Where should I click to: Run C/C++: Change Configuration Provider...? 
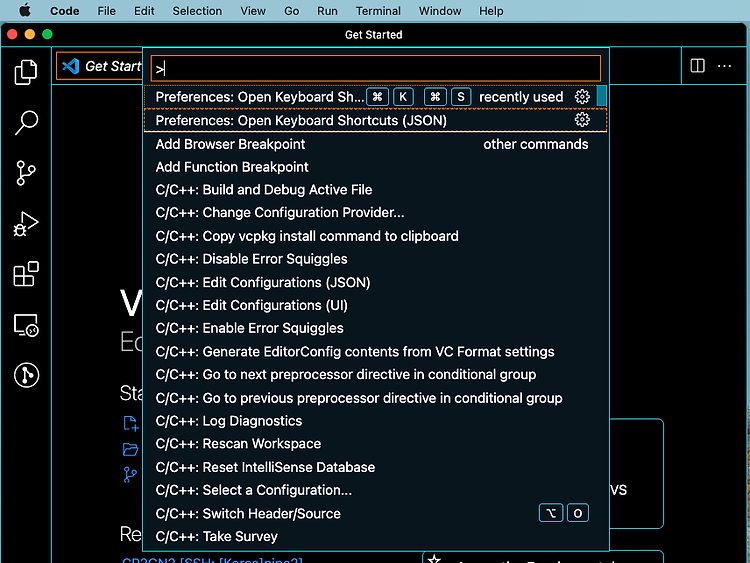click(x=375, y=212)
